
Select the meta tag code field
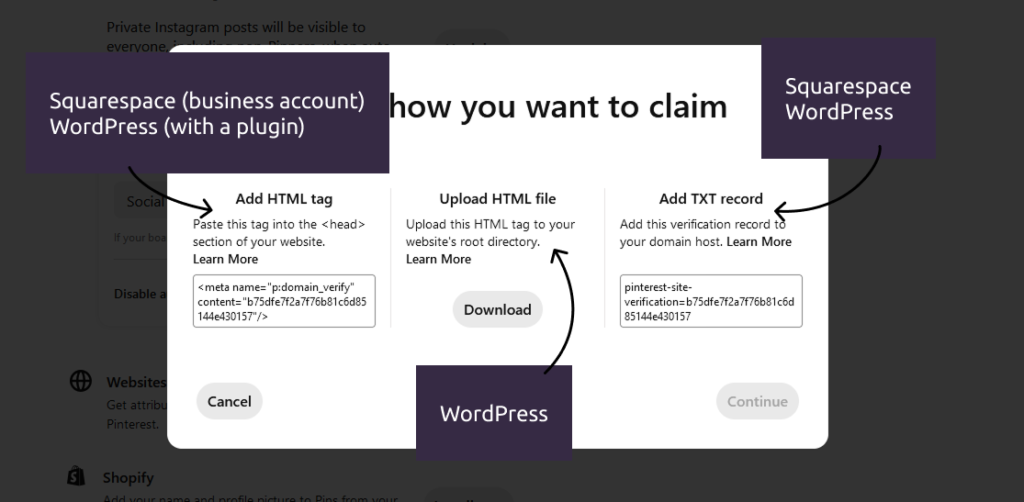284,301
